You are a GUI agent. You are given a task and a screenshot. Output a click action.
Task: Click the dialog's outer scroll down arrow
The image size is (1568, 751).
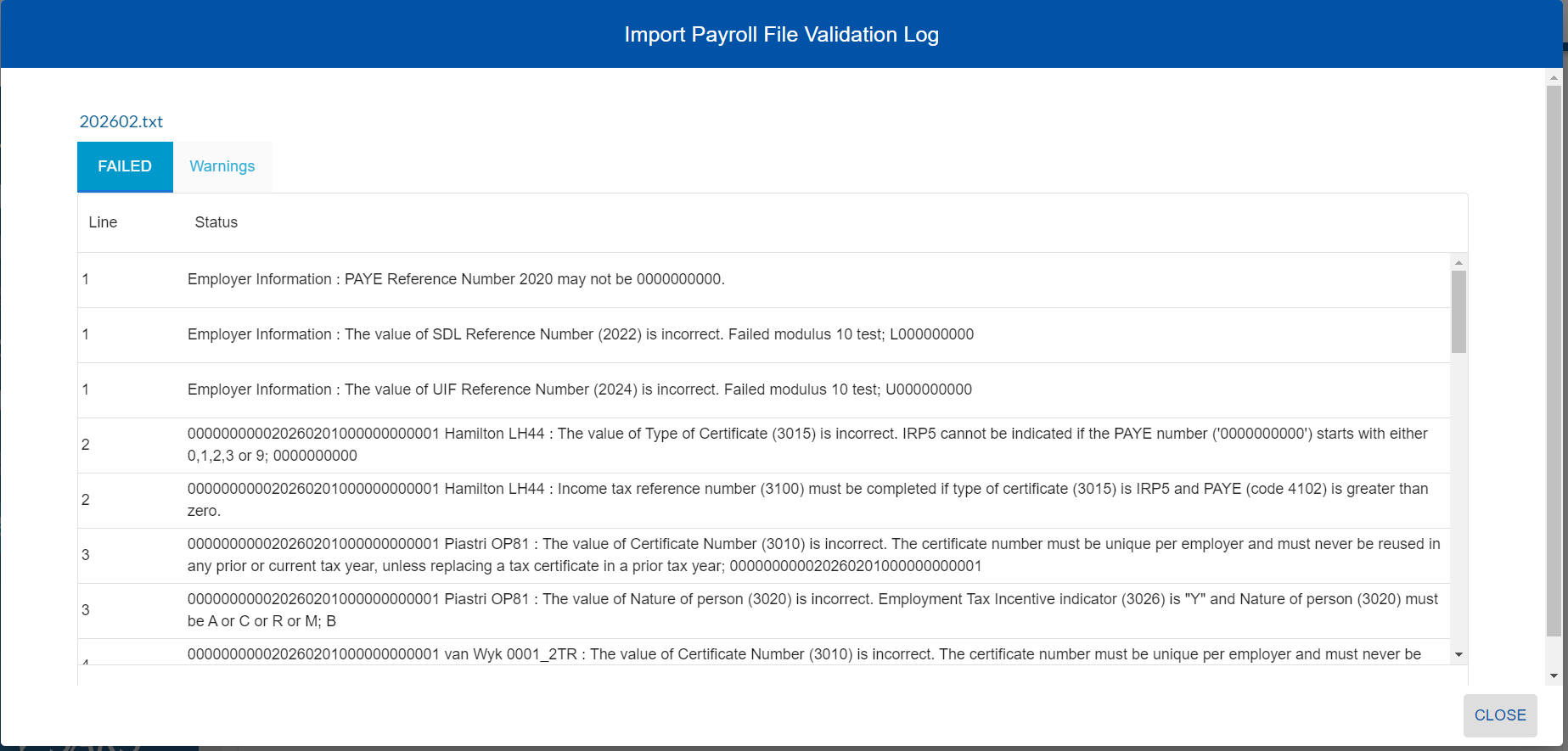(1554, 676)
